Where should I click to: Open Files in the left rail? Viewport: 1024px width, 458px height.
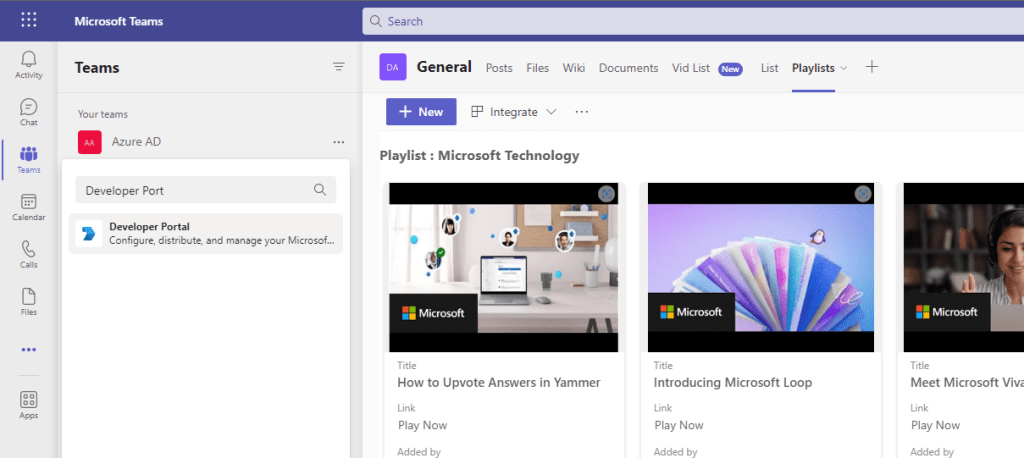click(28, 301)
